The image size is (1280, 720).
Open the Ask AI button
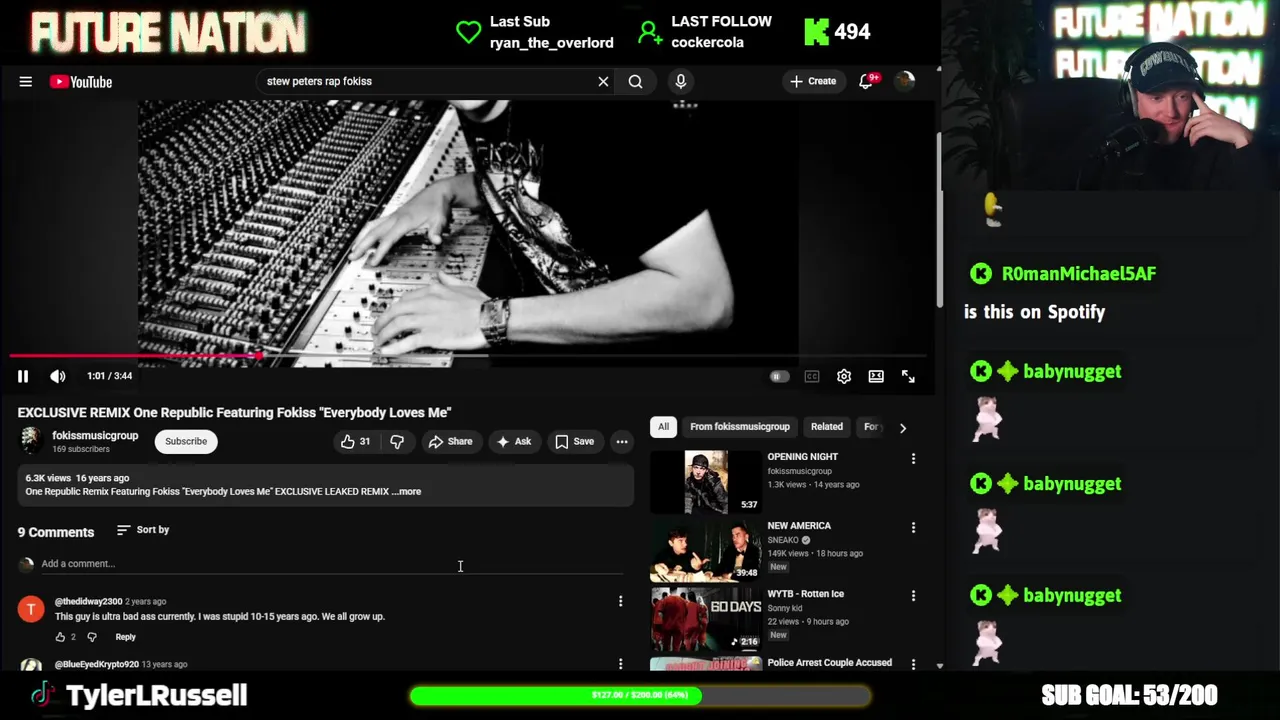click(x=514, y=441)
